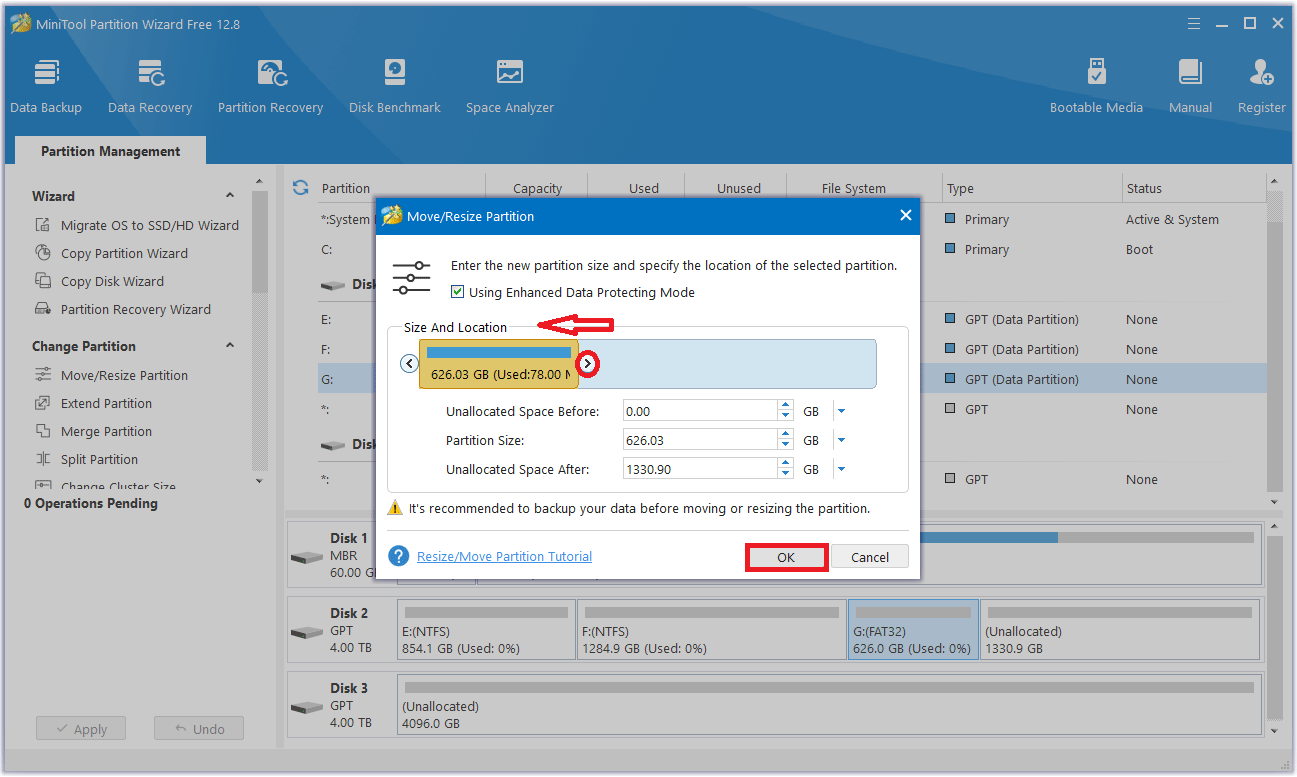Open Resize/Move Partition Tutorial link
1297x777 pixels.
point(504,556)
